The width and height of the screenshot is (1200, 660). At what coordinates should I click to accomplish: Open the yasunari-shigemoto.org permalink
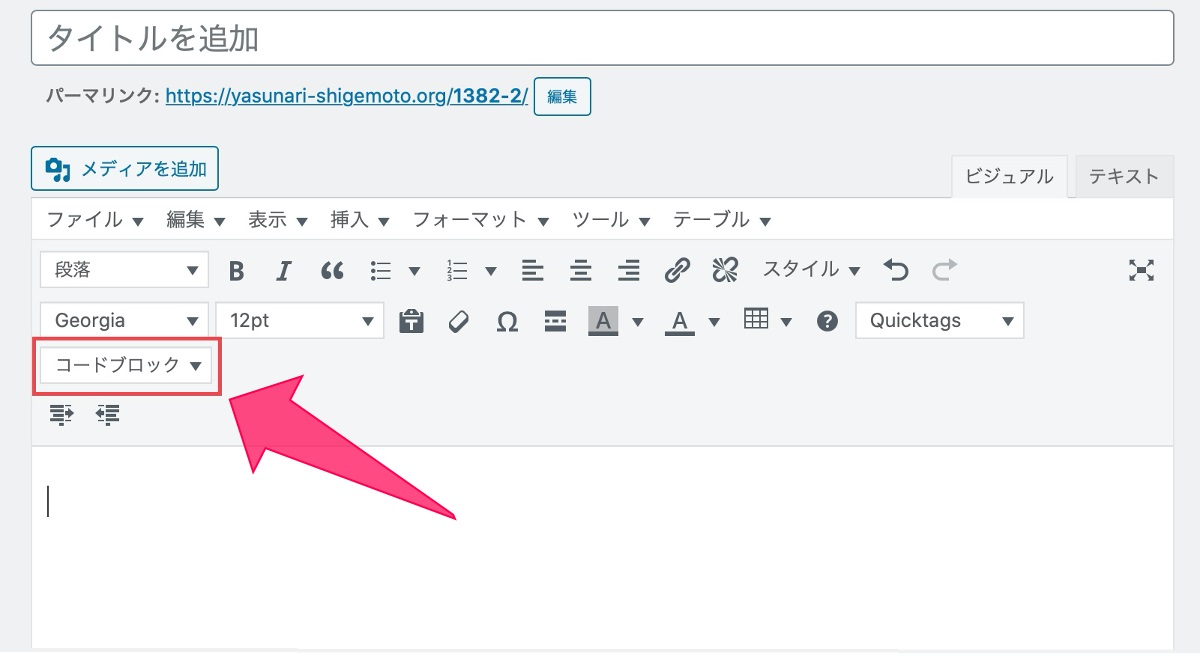coord(346,96)
